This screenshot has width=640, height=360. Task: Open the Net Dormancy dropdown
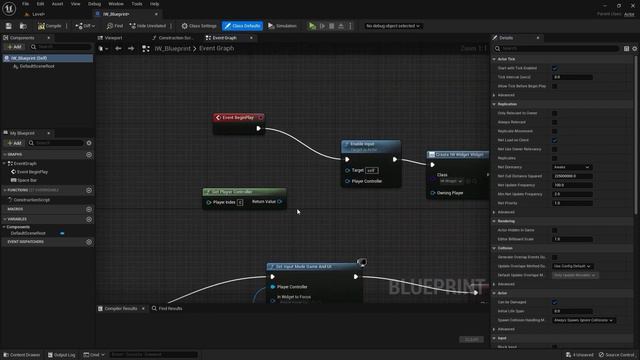[571, 167]
